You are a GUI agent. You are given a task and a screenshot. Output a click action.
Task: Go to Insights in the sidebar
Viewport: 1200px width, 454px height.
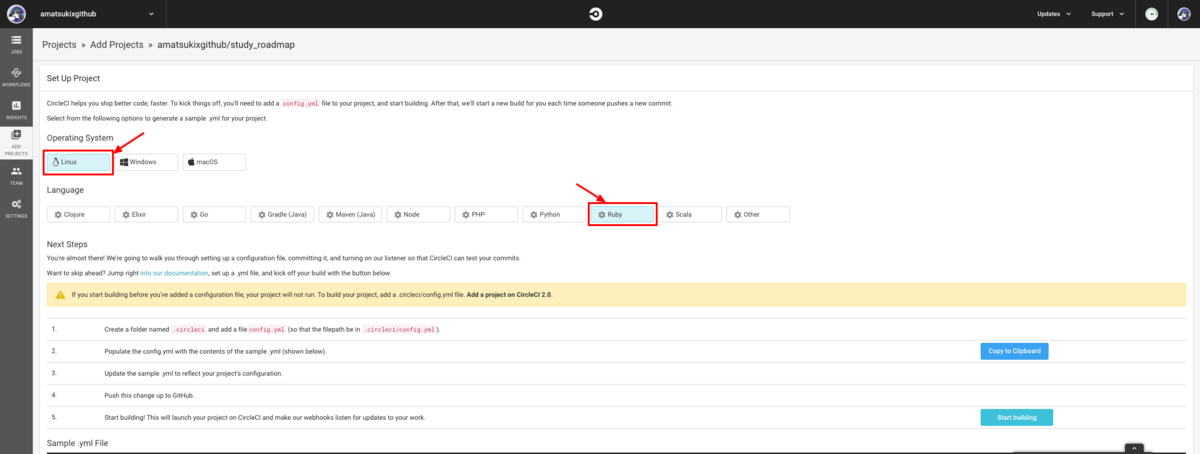16,110
